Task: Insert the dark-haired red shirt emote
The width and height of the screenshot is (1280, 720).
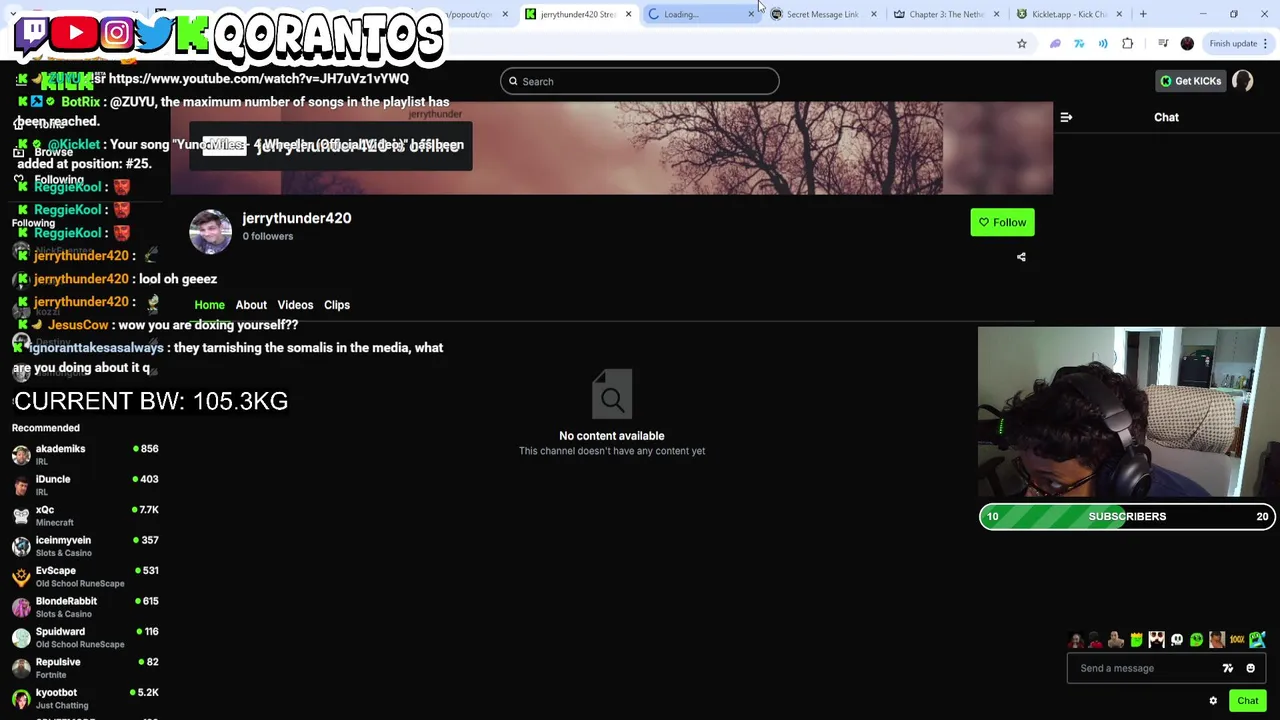Action: coord(1096,640)
